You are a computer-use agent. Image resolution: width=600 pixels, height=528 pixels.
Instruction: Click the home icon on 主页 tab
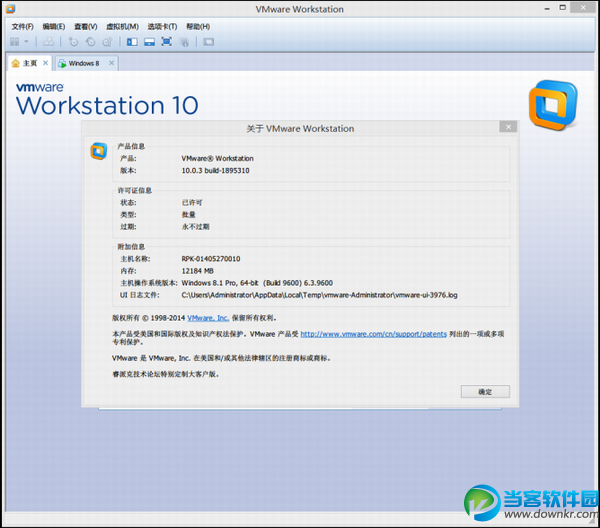point(16,63)
